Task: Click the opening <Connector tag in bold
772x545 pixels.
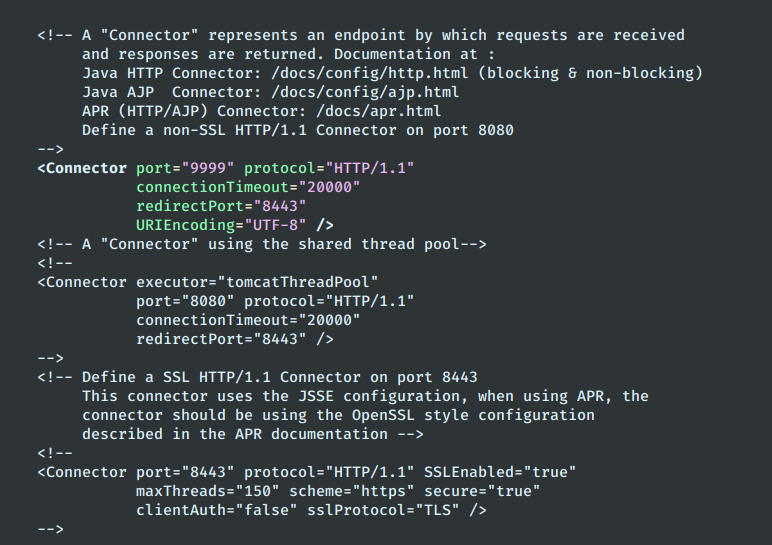Action: tap(82, 168)
